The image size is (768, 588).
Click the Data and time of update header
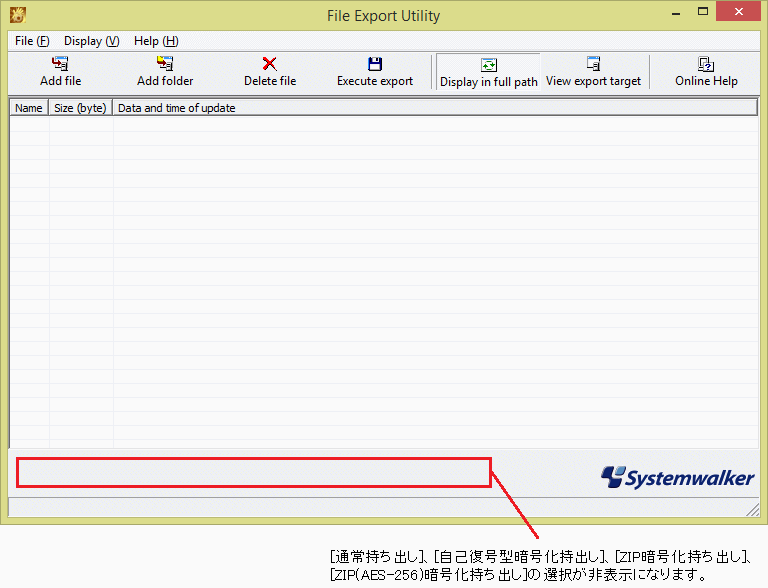435,108
